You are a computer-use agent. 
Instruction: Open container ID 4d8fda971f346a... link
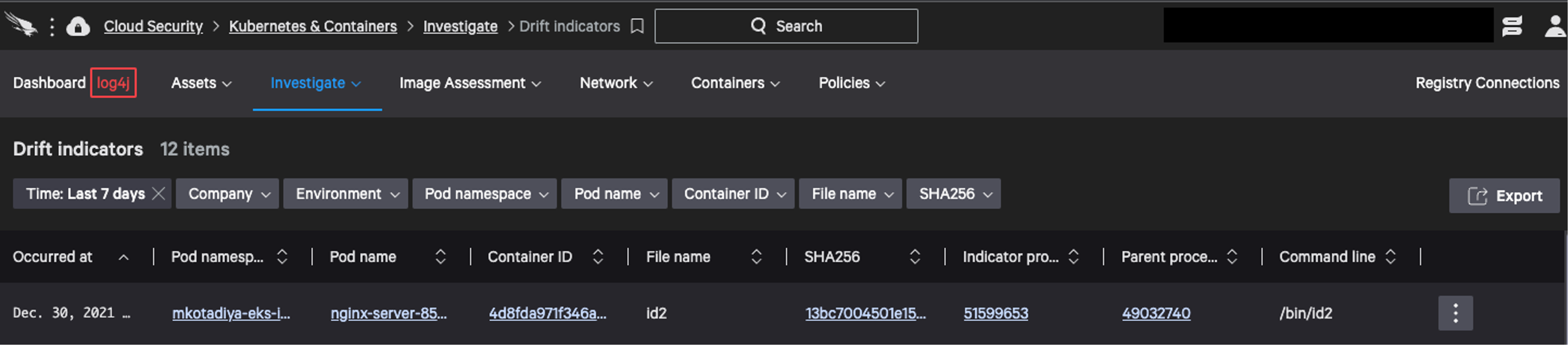547,313
